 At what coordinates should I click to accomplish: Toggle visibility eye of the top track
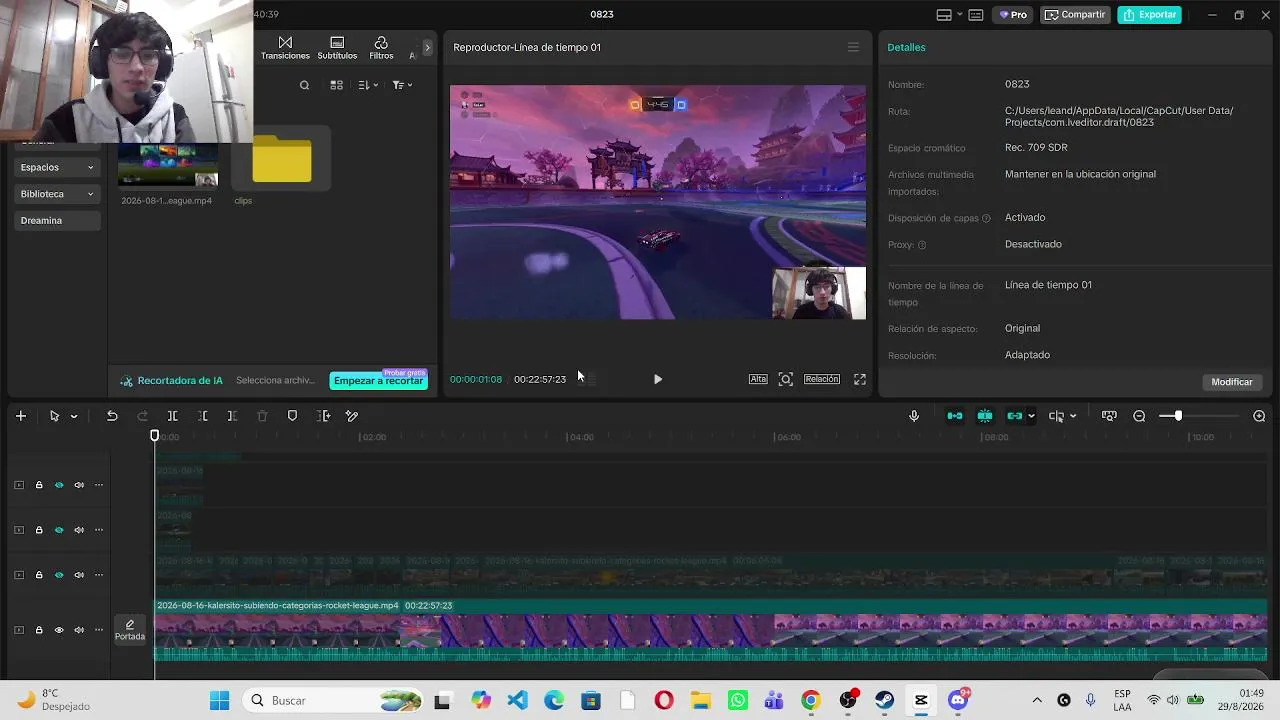point(59,485)
